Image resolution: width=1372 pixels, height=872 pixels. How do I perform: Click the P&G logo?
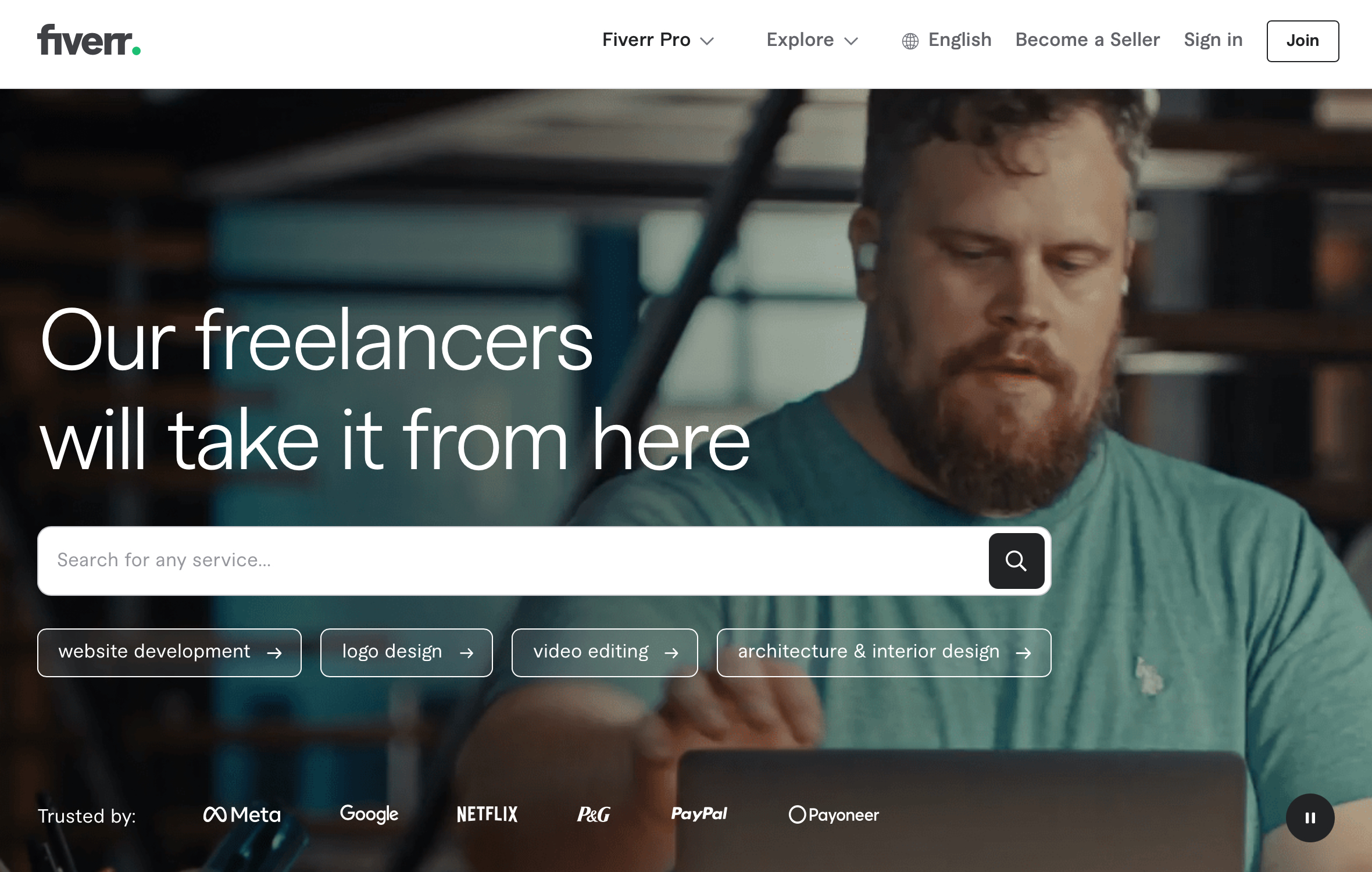[x=594, y=814]
